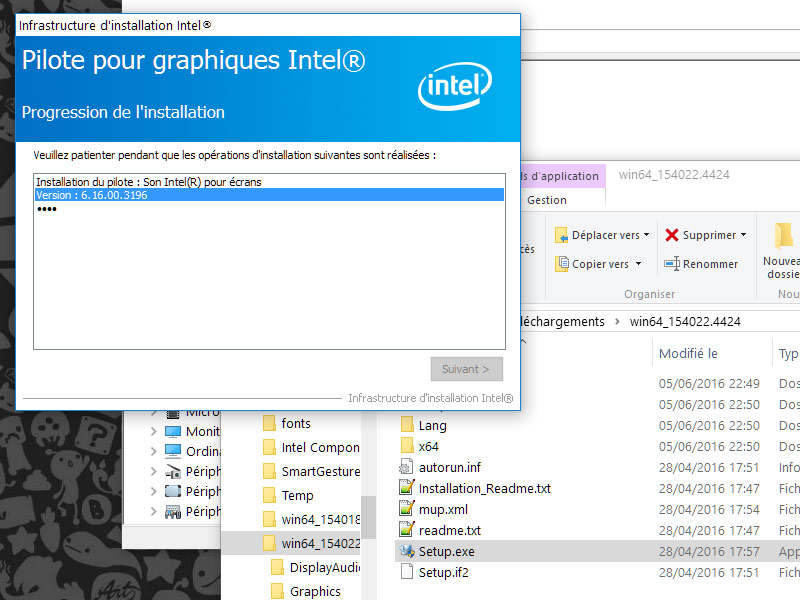Select the fonts folder icon
Viewport: 800px width, 600px height.
click(x=269, y=423)
